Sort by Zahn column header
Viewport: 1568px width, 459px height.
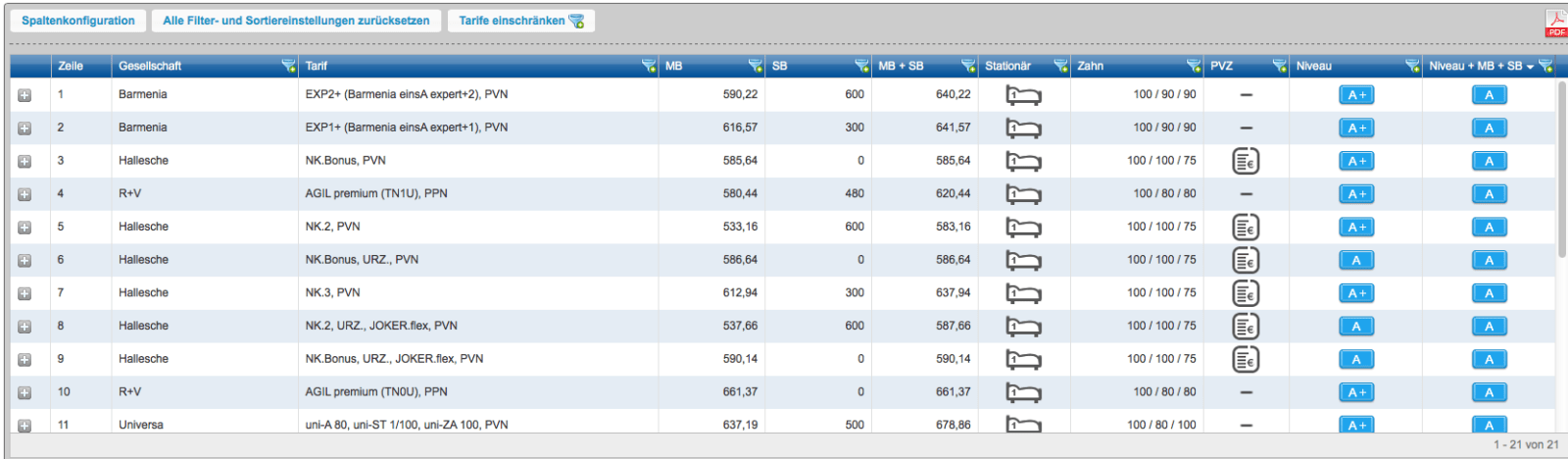click(1090, 66)
